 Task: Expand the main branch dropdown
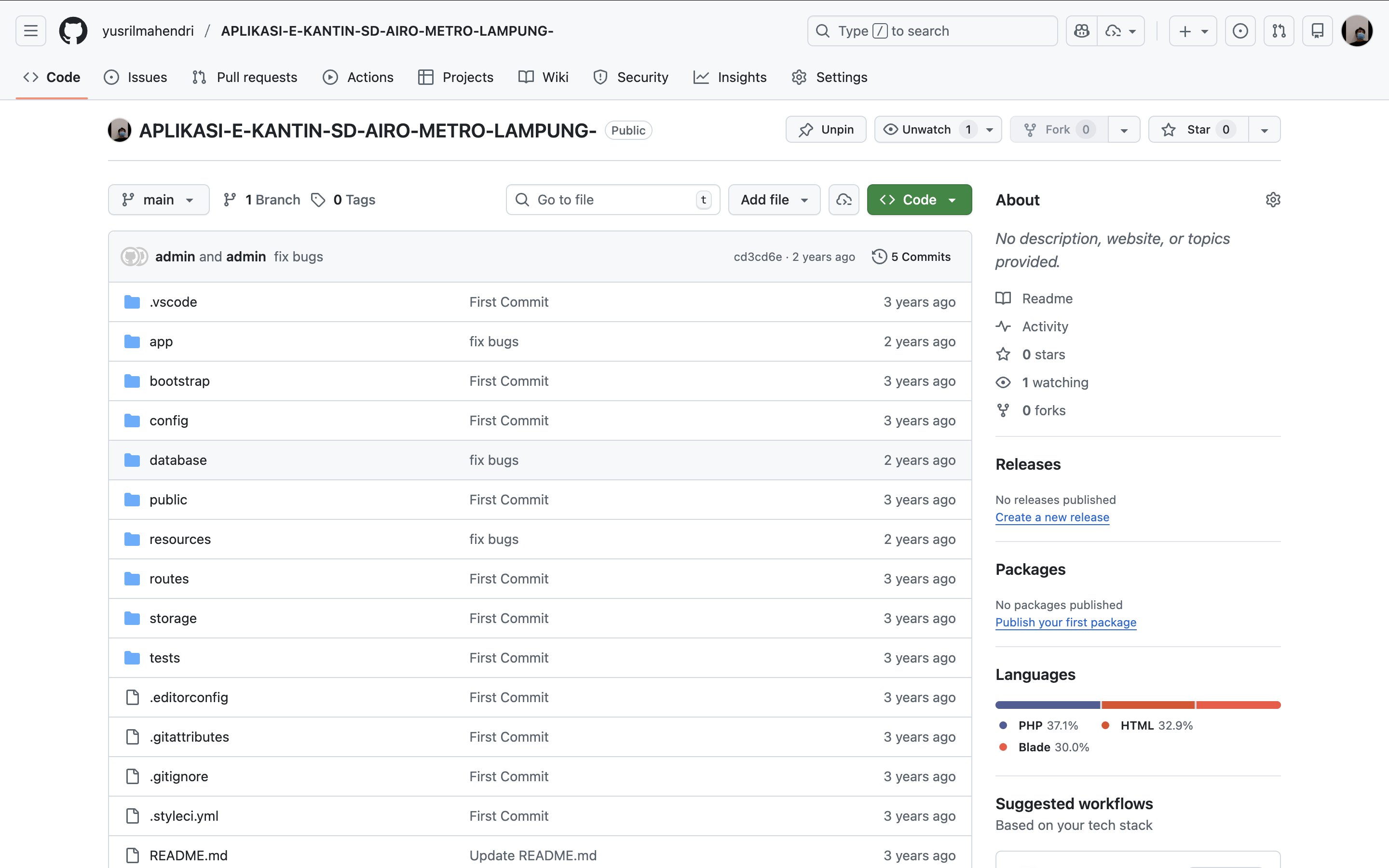coord(158,200)
